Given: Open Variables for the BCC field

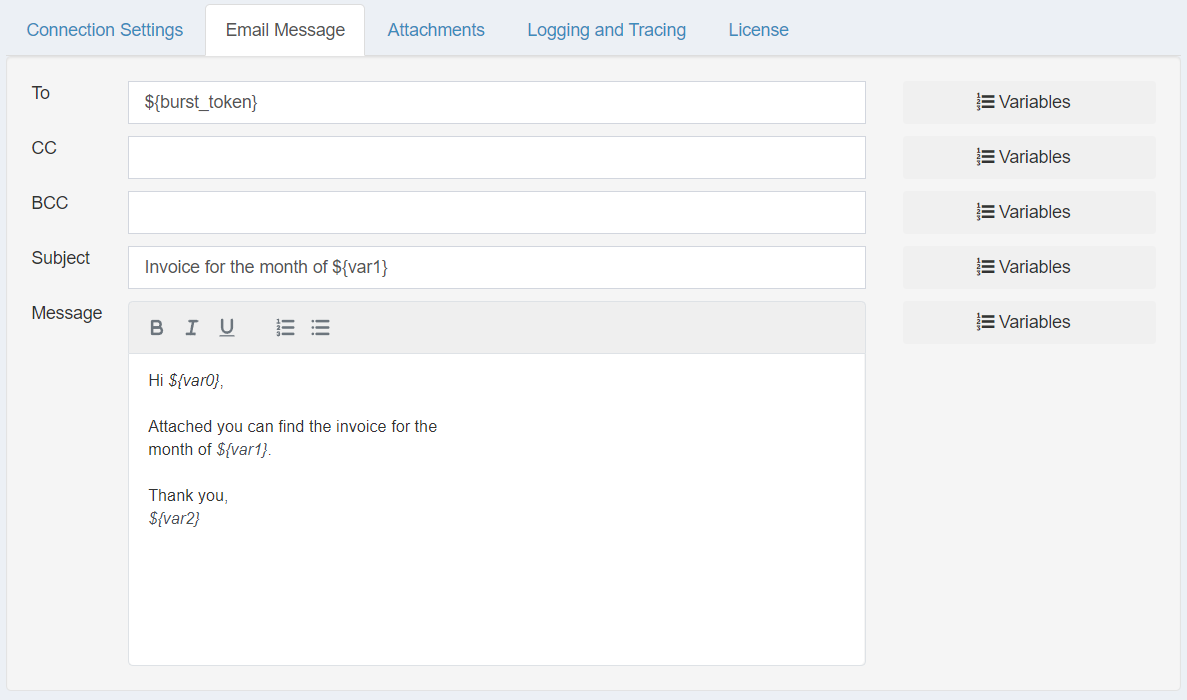Looking at the screenshot, I should pos(1029,212).
